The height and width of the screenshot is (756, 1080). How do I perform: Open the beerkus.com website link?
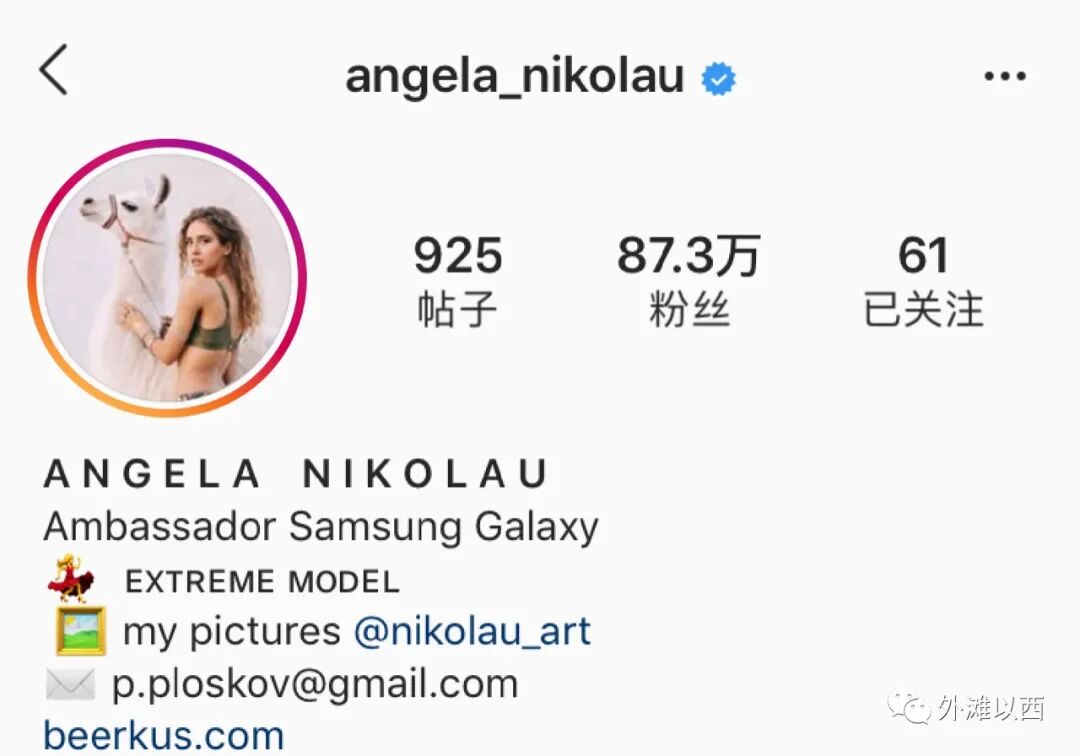(x=164, y=735)
